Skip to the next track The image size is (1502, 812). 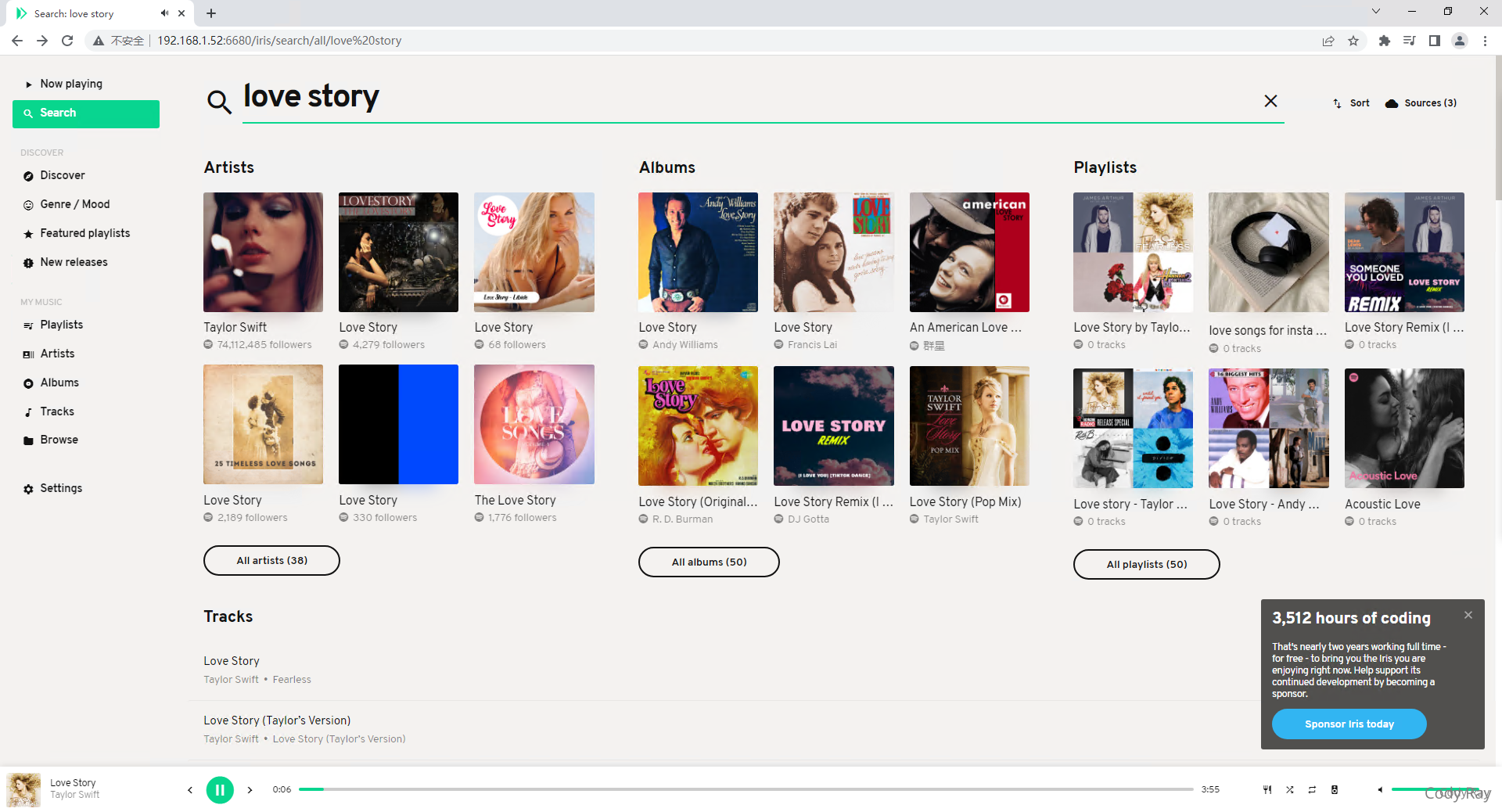(x=250, y=790)
